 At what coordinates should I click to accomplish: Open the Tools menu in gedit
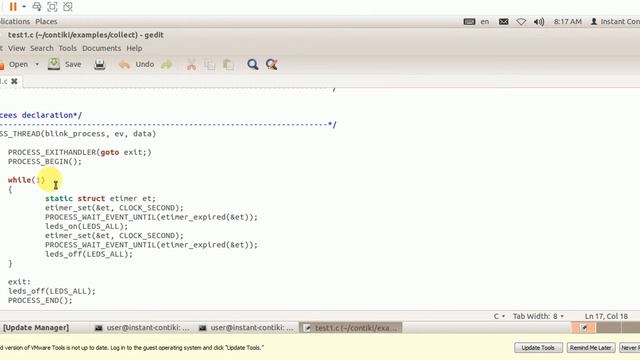(67, 48)
